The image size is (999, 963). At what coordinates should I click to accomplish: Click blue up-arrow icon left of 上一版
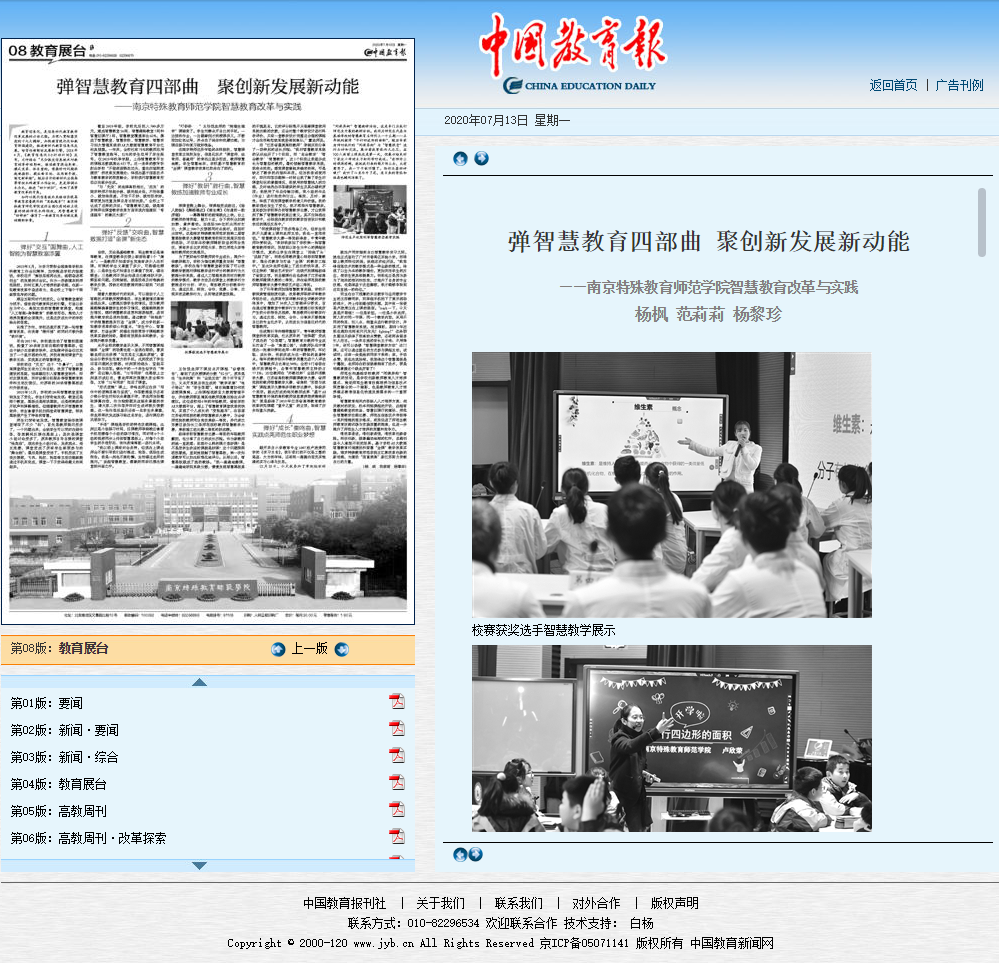(x=278, y=649)
